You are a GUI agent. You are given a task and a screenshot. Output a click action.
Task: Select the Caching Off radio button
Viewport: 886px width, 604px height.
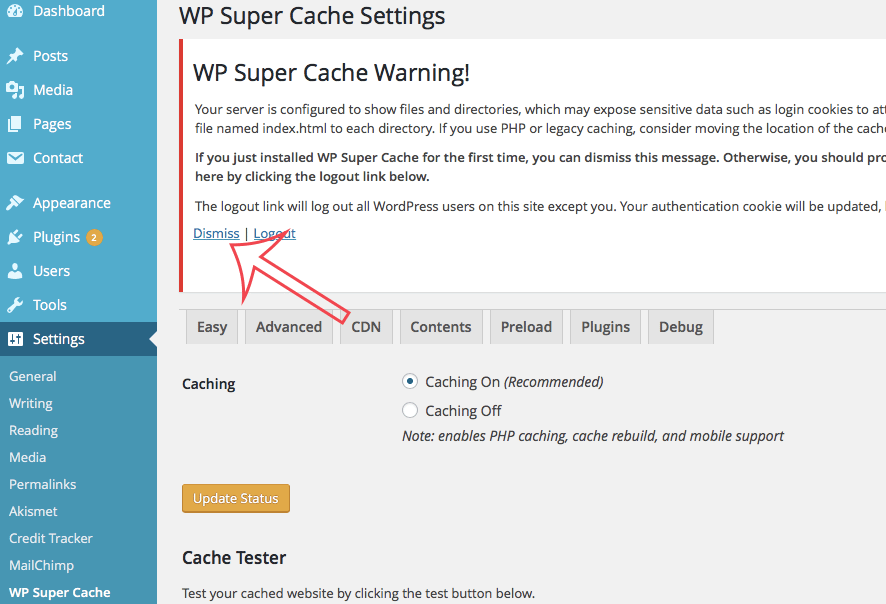(x=410, y=410)
